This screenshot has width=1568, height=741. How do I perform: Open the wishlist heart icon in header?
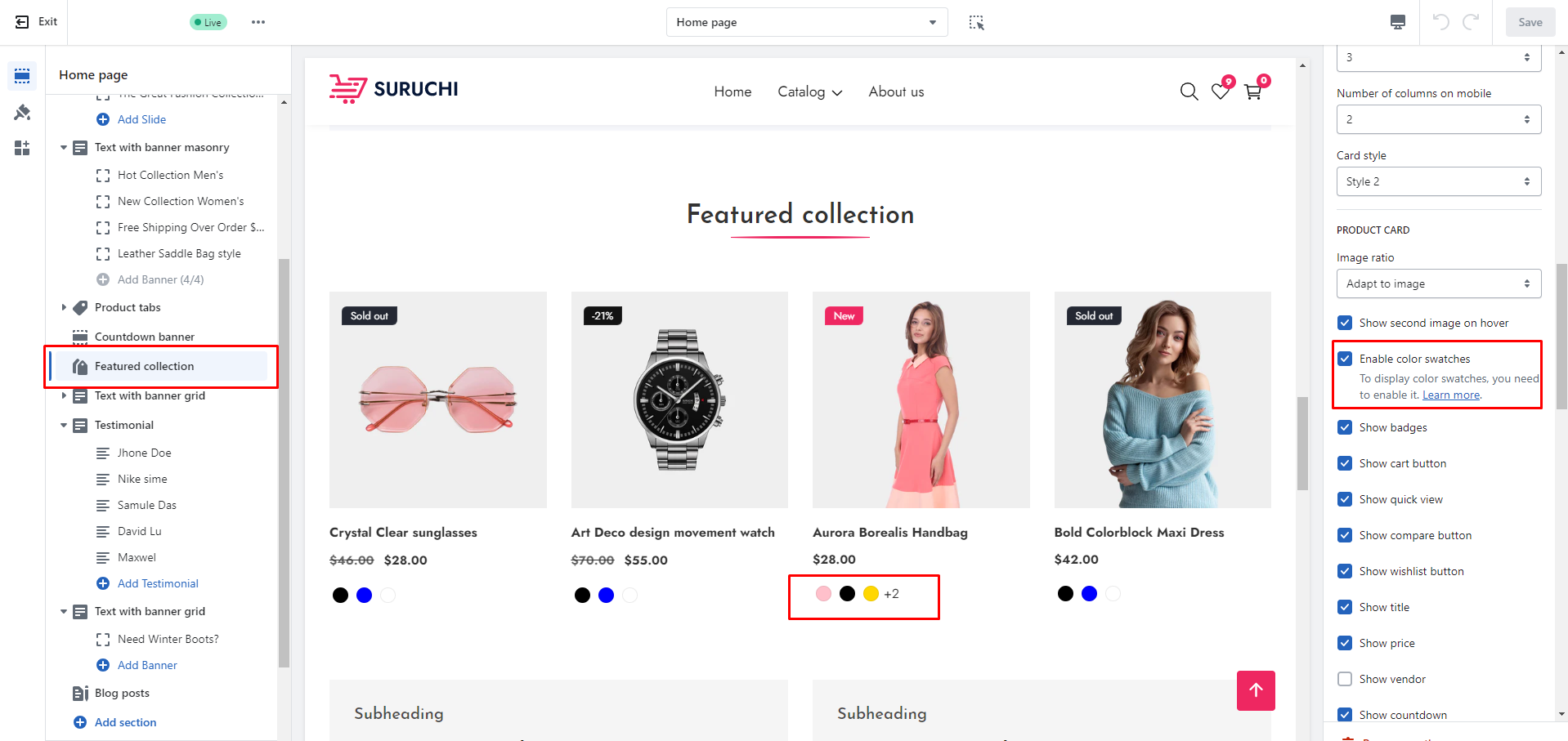click(1220, 92)
